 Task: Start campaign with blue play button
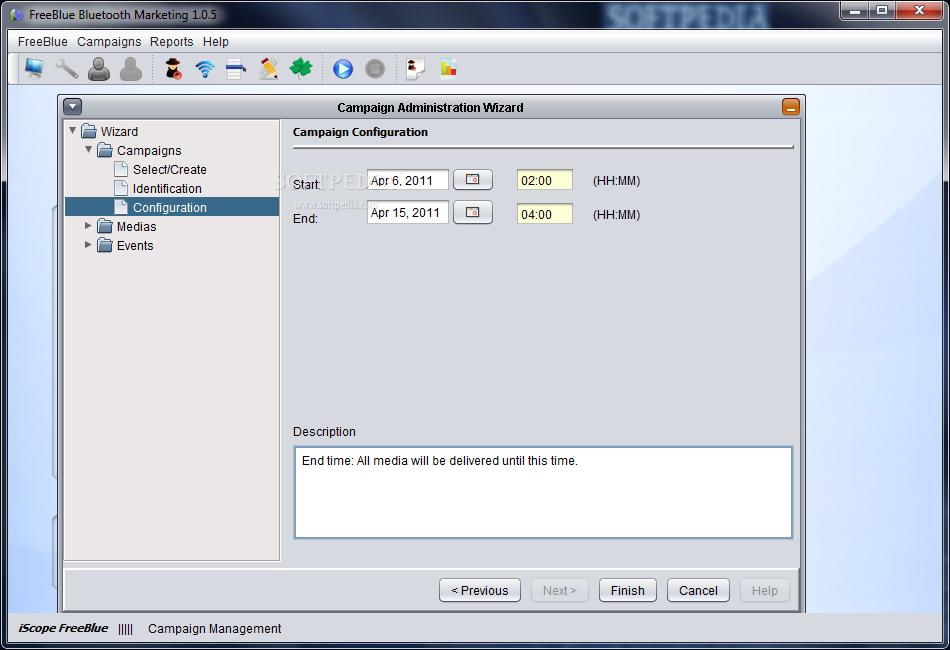(343, 68)
